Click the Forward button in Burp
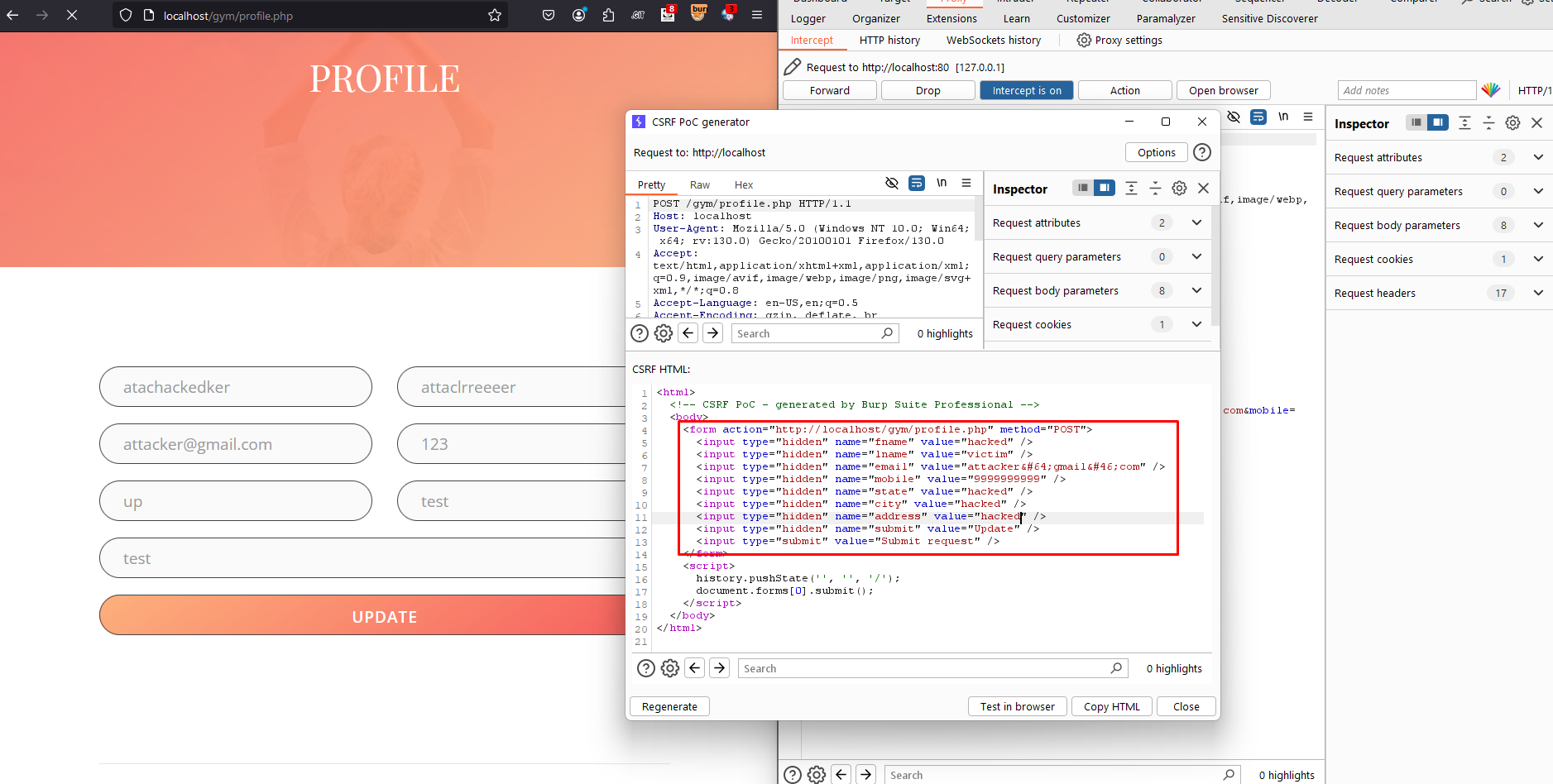The width and height of the screenshot is (1553, 784). click(830, 90)
